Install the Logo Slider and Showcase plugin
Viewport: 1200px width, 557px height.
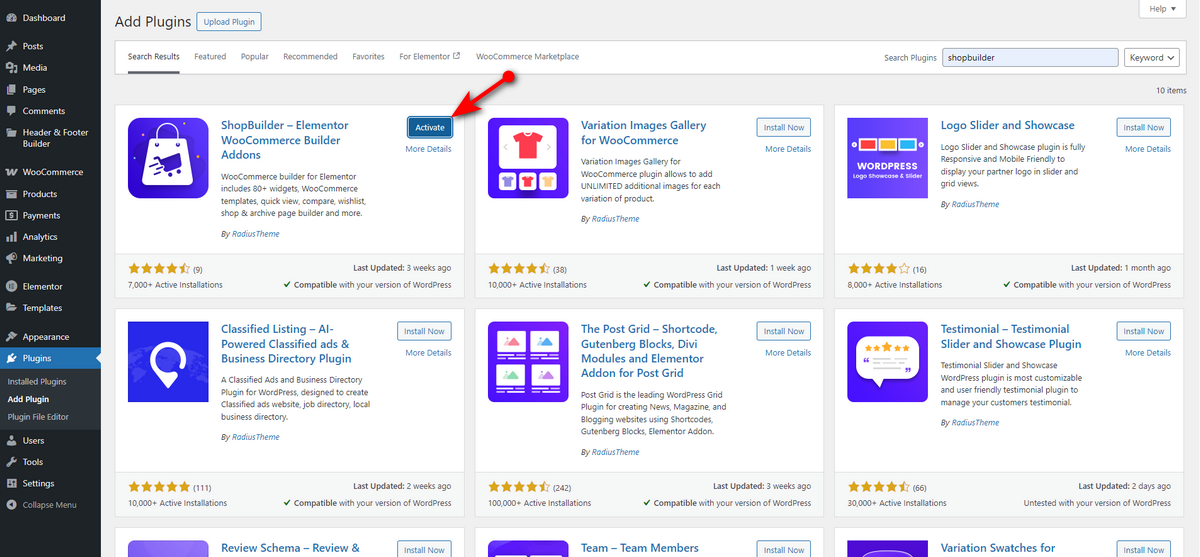pos(1144,128)
